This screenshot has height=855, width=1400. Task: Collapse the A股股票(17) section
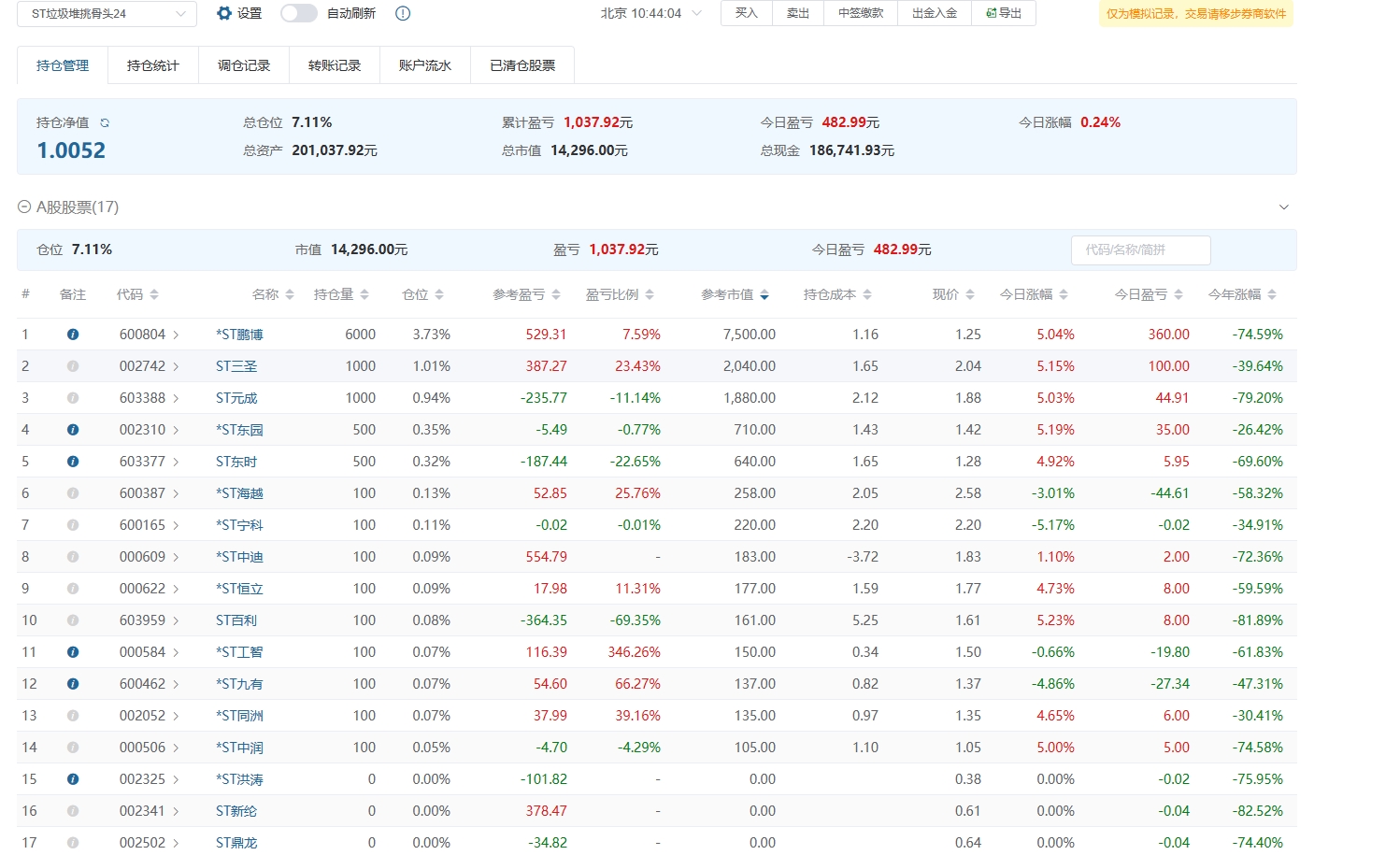pyautogui.click(x=24, y=207)
